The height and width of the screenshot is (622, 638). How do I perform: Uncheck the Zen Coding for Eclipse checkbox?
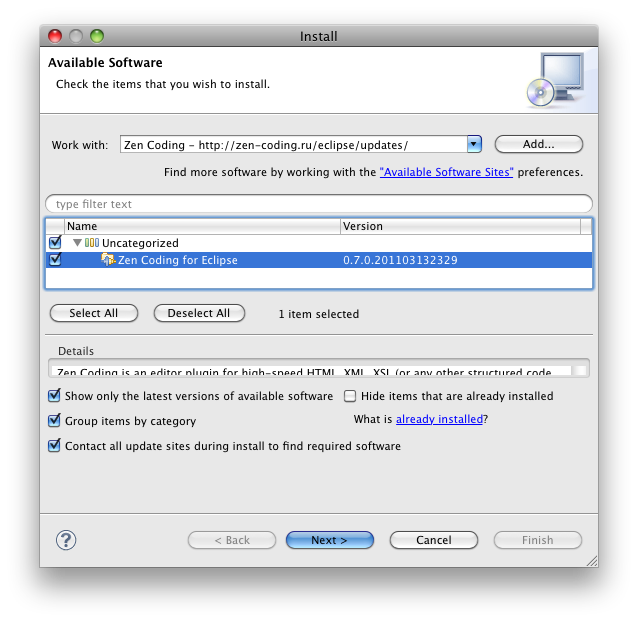click(55, 260)
